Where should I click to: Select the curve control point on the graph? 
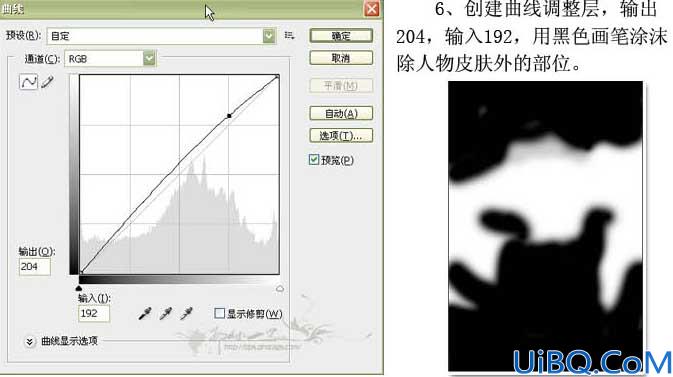point(229,116)
